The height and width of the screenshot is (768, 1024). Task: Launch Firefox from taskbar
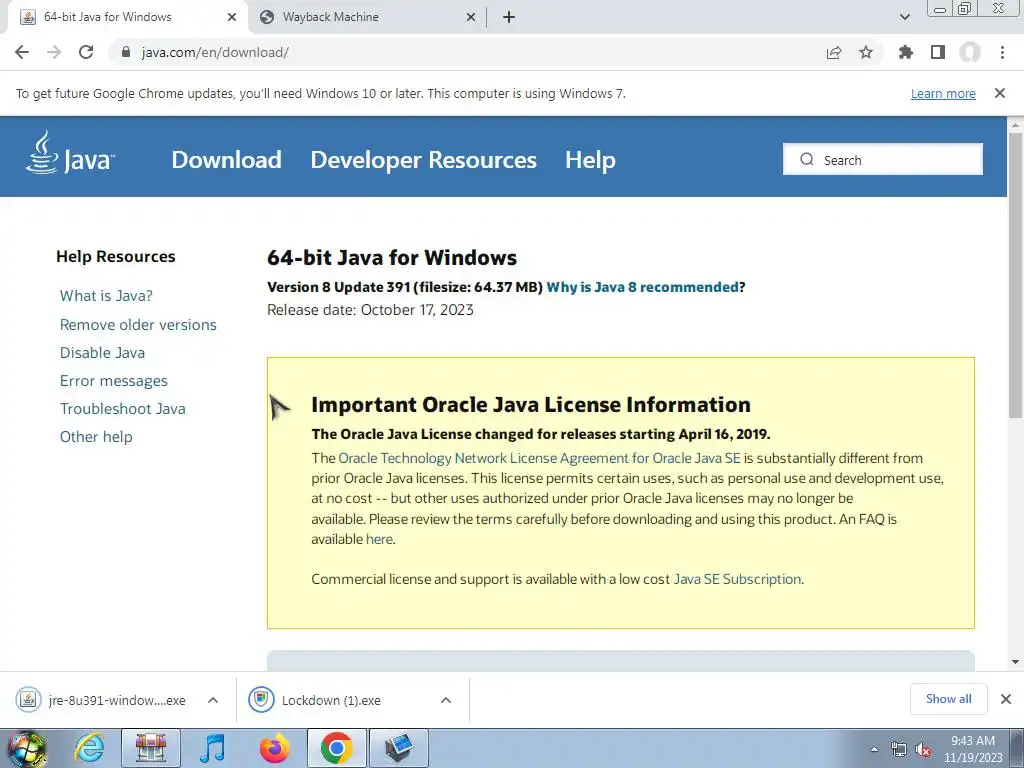click(x=274, y=748)
